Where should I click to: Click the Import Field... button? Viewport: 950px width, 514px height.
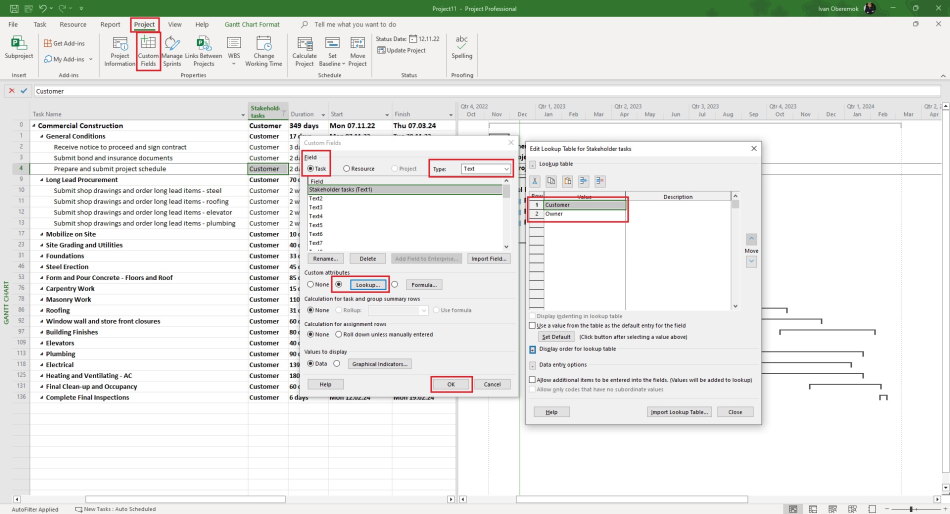[488, 258]
